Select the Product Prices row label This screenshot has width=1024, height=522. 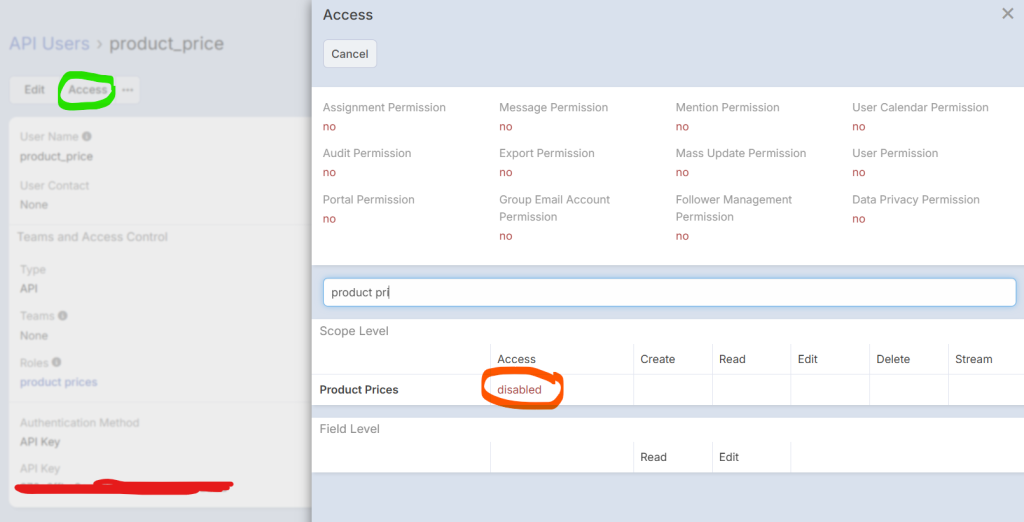(x=359, y=390)
